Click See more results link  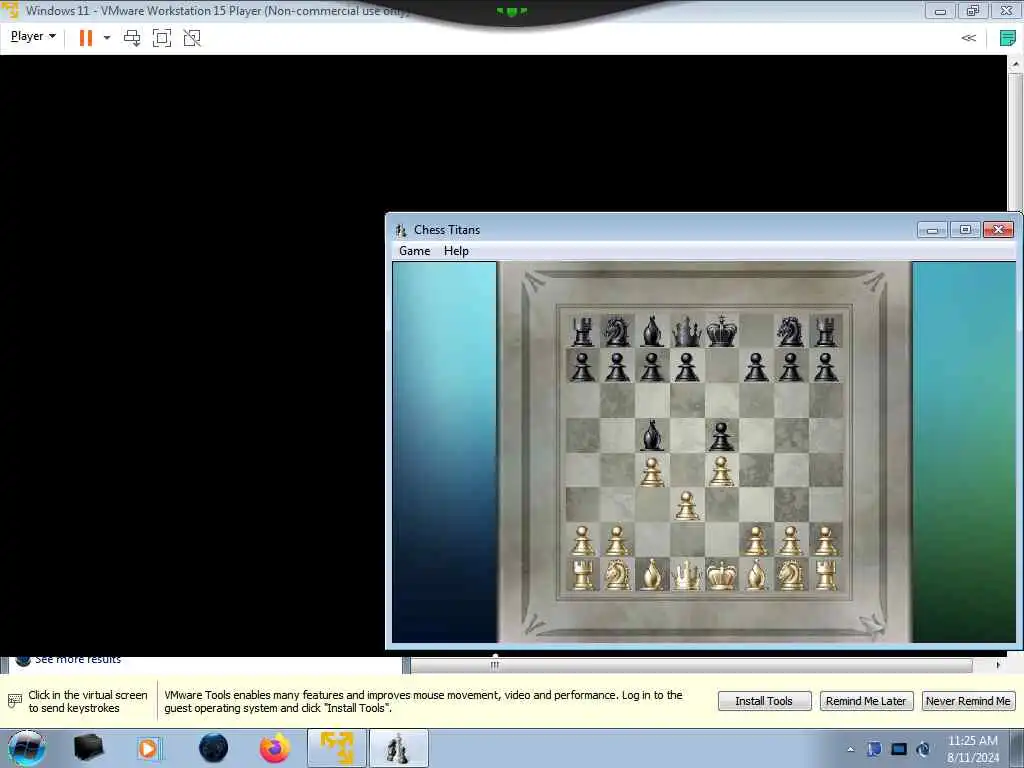(x=78, y=660)
